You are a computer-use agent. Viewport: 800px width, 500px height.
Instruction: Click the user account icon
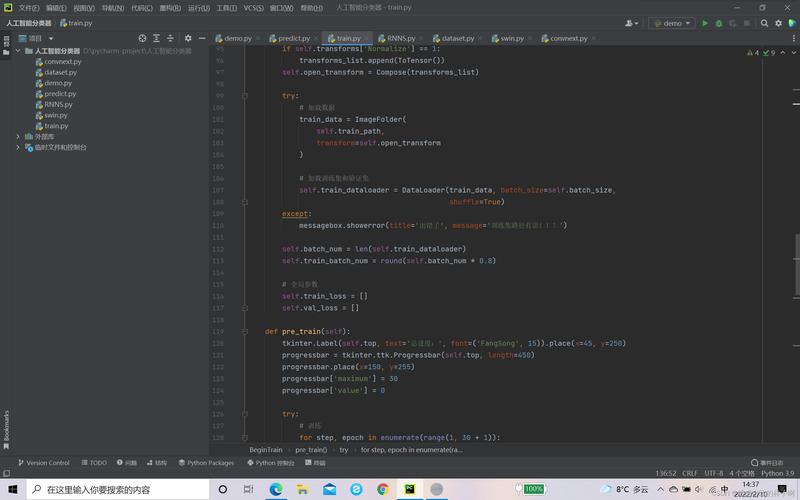[631, 23]
